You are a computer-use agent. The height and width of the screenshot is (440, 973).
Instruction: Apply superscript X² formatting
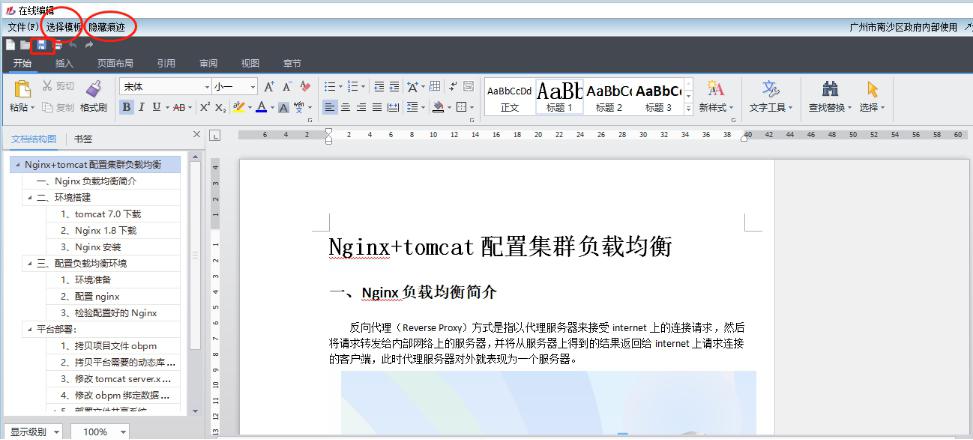205,107
